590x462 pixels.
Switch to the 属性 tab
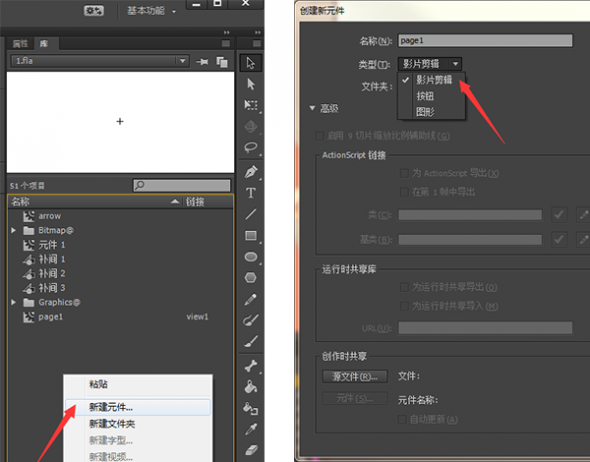point(20,44)
